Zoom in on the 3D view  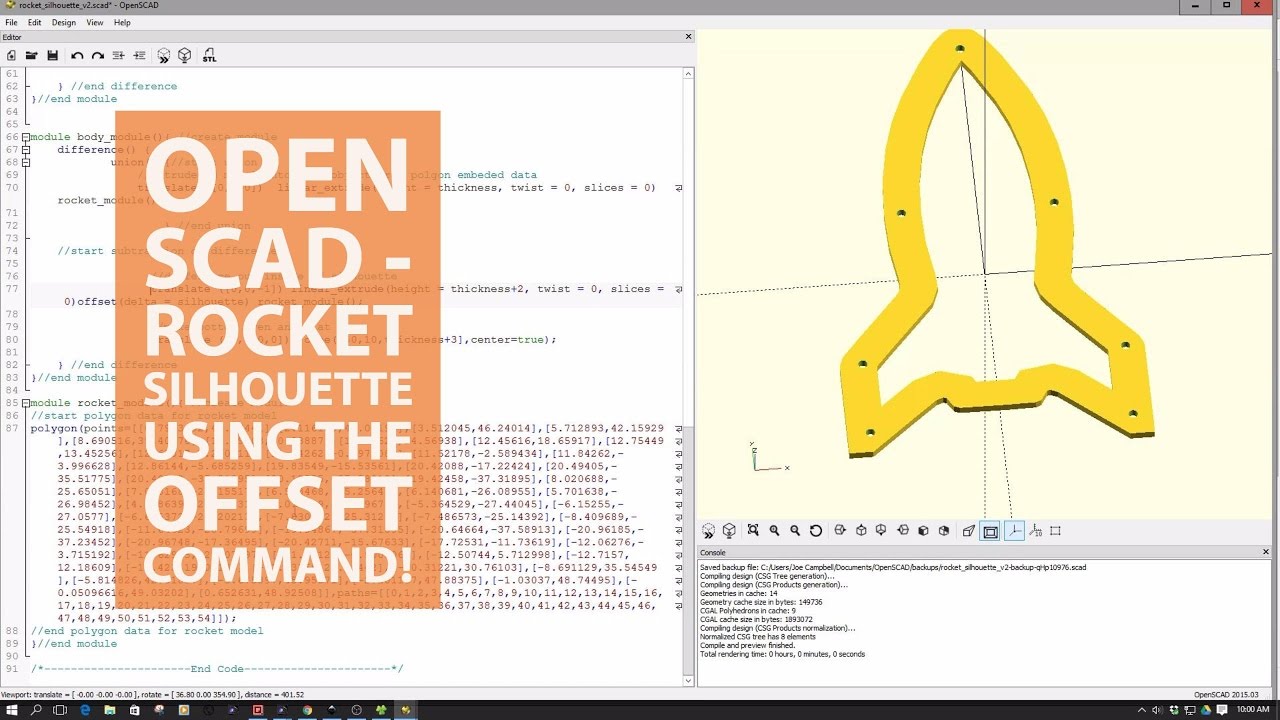click(774, 531)
